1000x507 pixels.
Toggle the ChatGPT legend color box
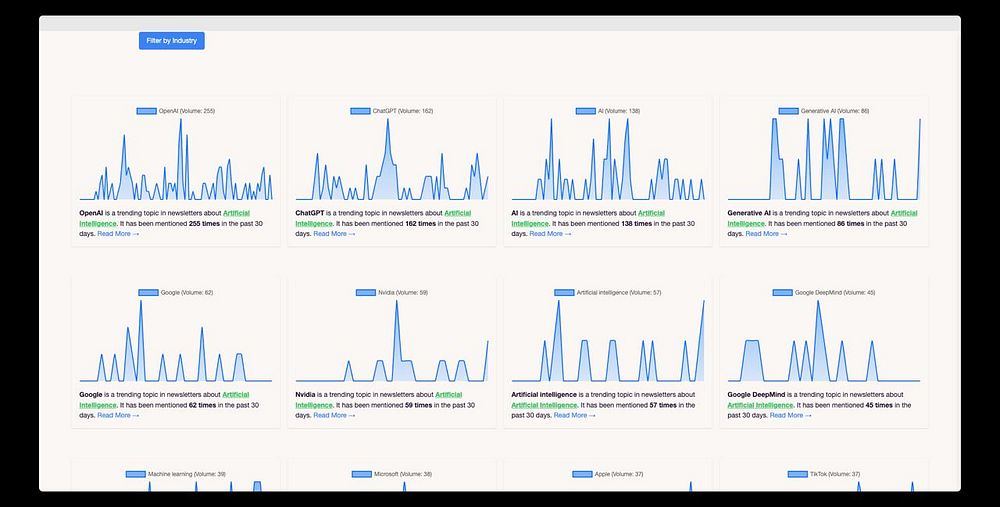360,111
